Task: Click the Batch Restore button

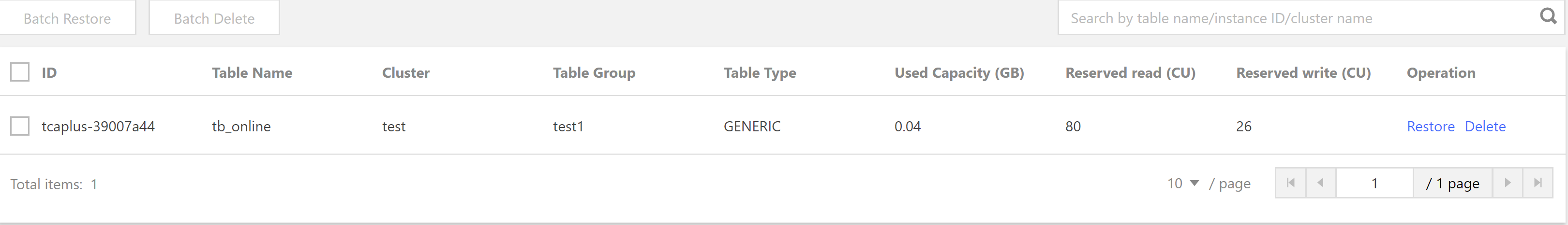Action: pos(67,18)
